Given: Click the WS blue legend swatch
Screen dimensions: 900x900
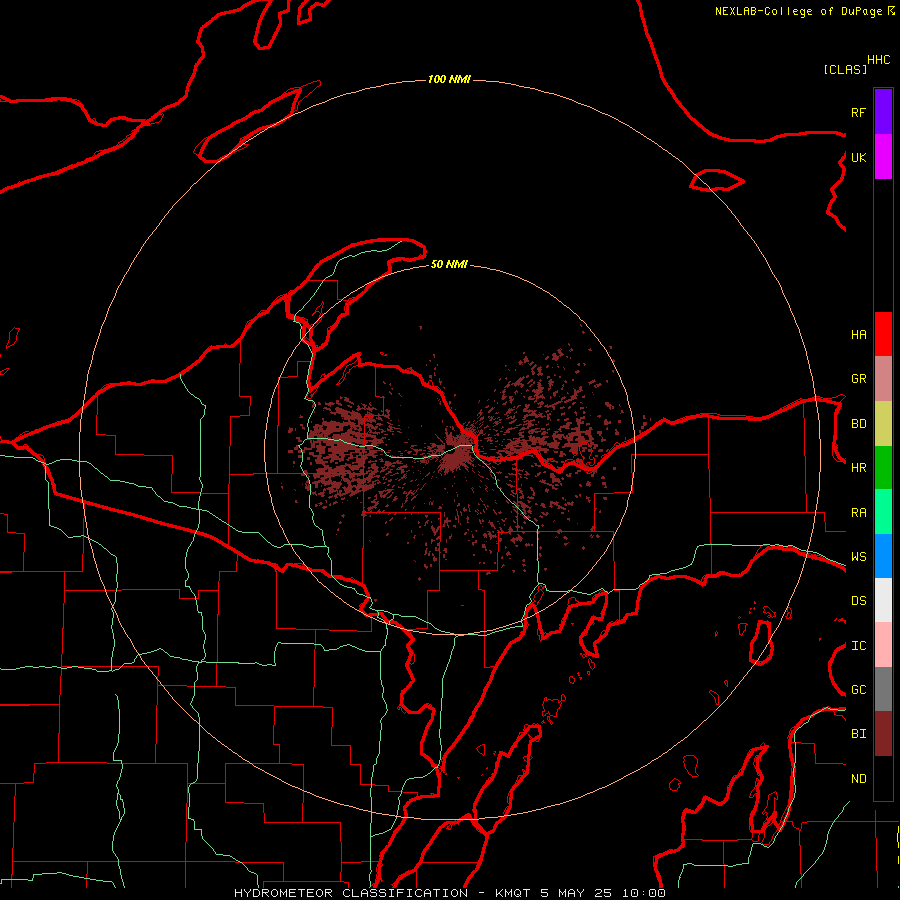Looking at the screenshot, I should pyautogui.click(x=883, y=556).
